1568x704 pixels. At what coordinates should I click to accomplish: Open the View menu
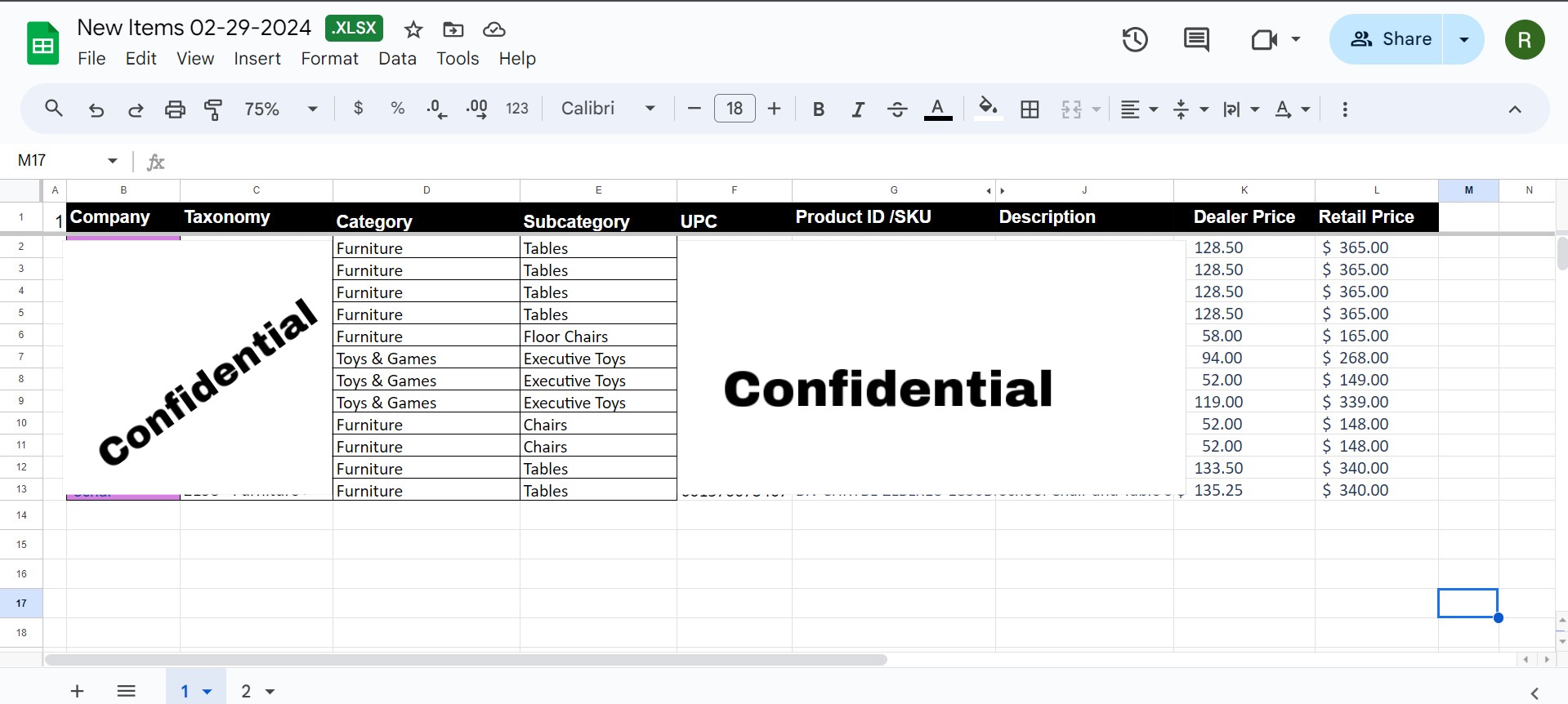195,59
